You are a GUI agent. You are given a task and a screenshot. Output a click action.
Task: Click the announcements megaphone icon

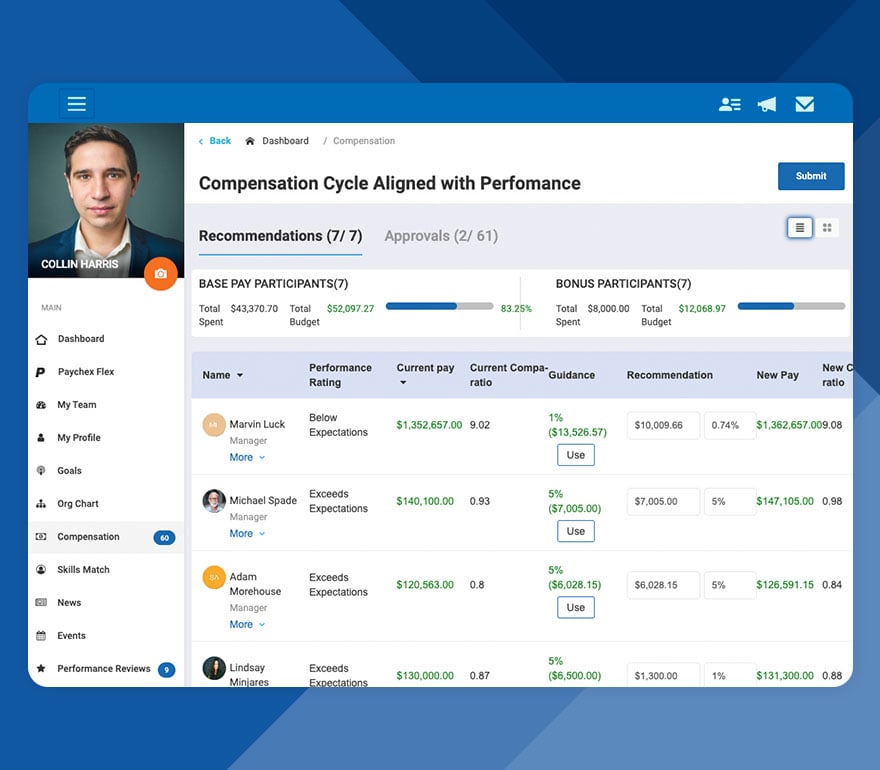coord(766,103)
